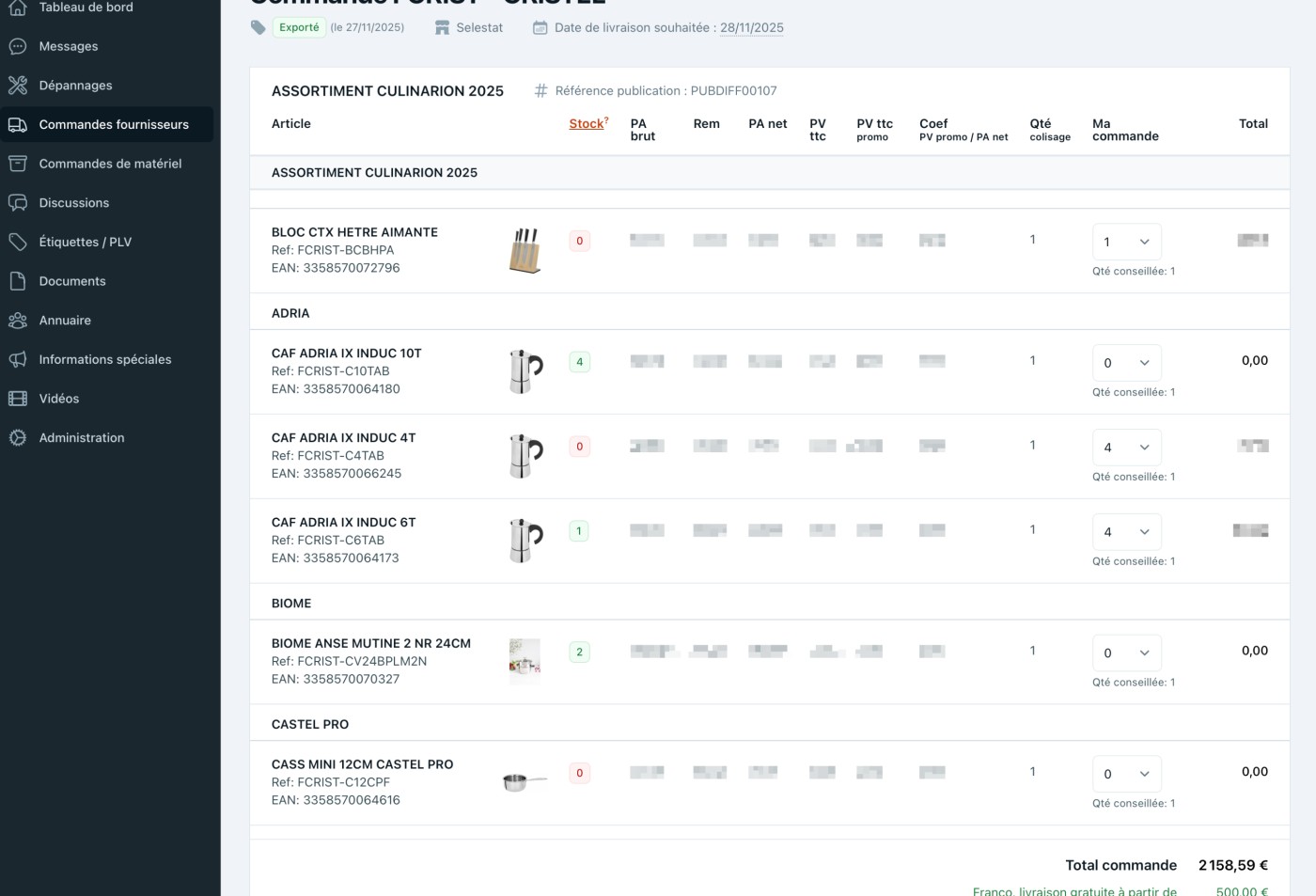Click the Stock column header link
This screenshot has width=1316, height=896.
(587, 123)
